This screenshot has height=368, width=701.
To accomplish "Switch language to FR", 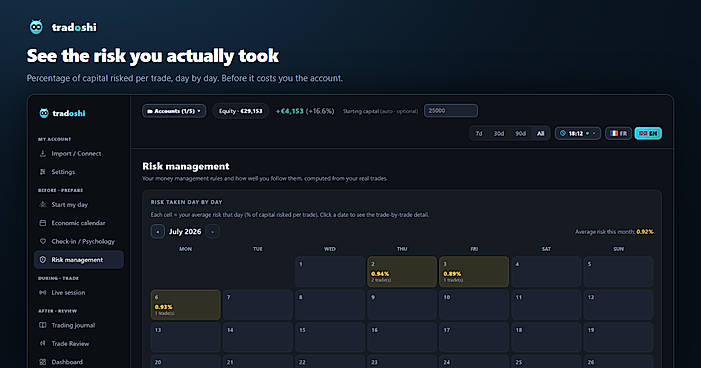I will (x=618, y=133).
